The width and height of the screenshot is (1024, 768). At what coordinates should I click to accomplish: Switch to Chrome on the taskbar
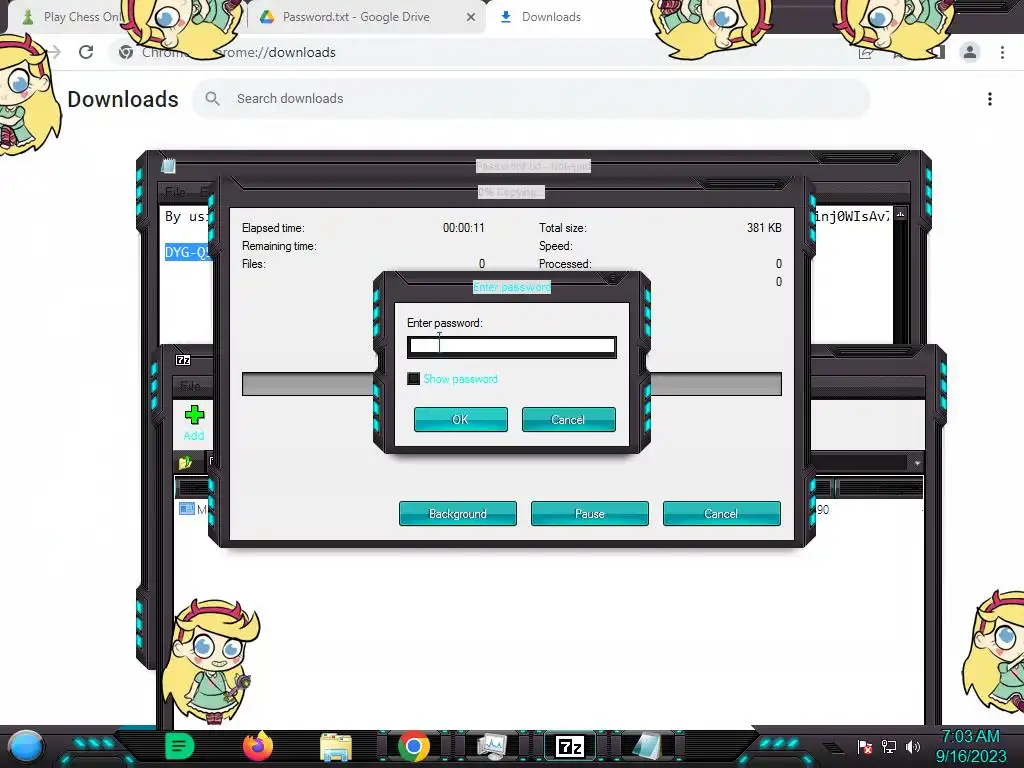click(414, 746)
